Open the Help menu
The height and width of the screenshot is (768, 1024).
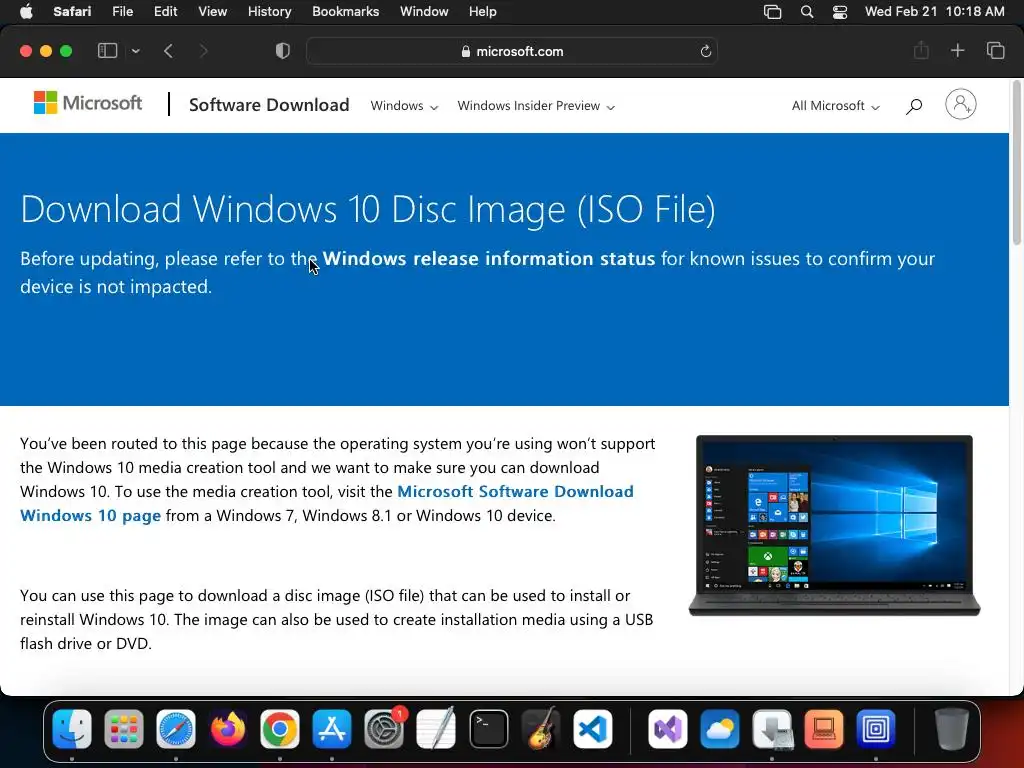[x=483, y=12]
